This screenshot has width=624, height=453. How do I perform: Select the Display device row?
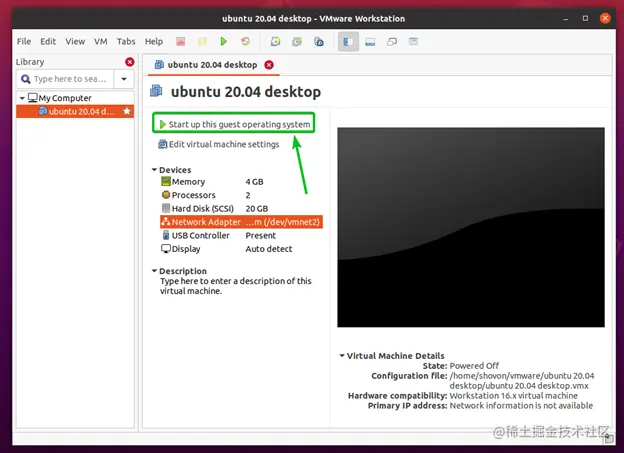tap(241, 249)
